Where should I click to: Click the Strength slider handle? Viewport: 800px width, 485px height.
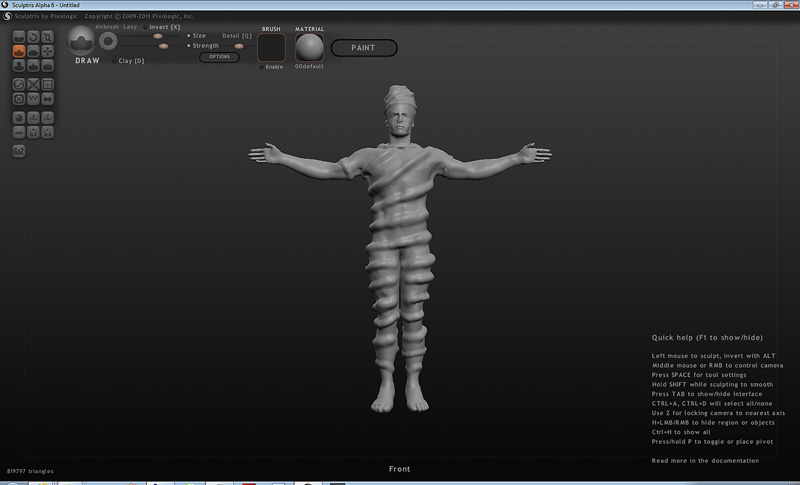point(164,46)
